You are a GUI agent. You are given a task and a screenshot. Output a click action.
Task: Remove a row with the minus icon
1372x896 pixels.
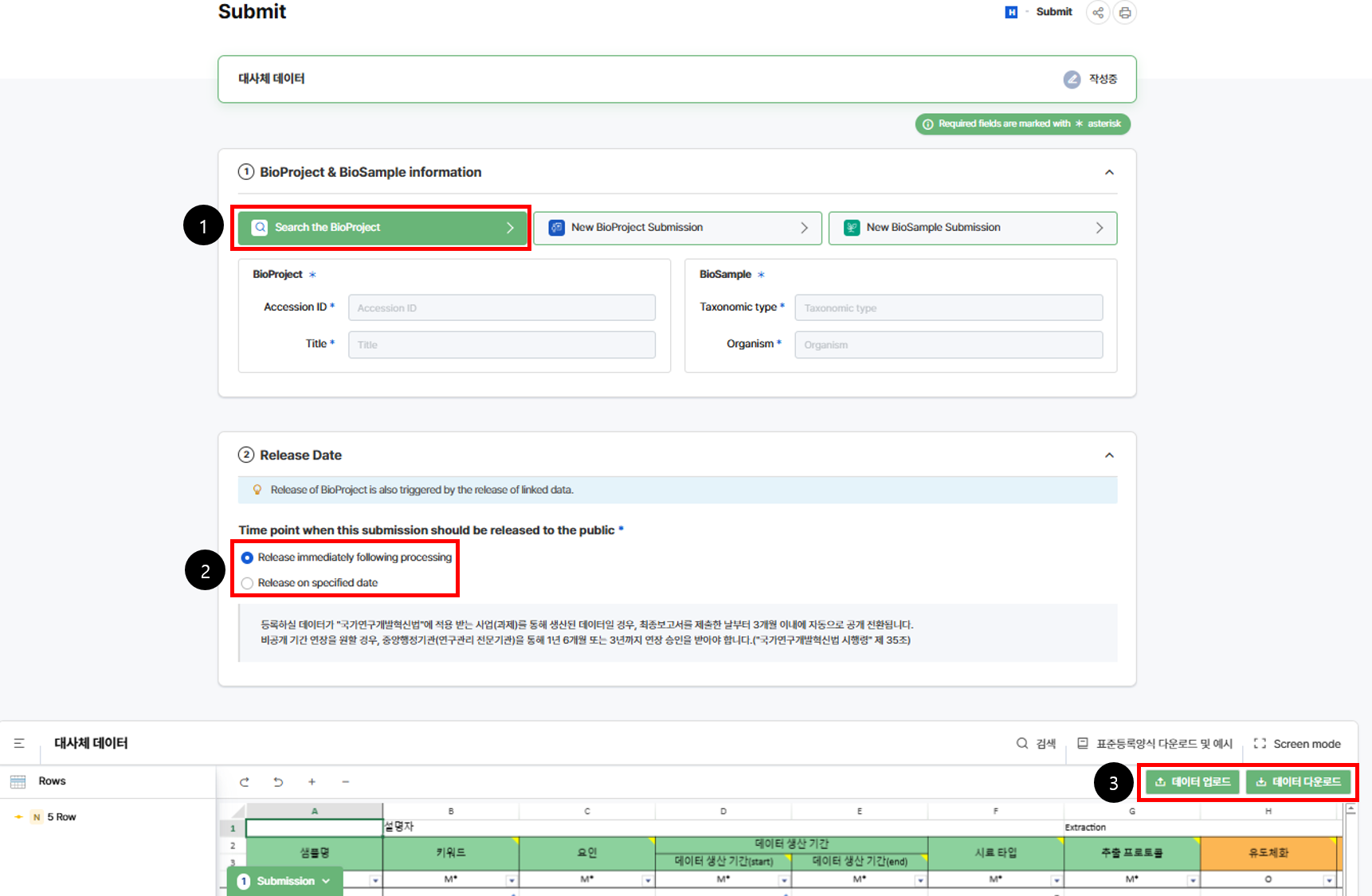pyautogui.click(x=346, y=782)
